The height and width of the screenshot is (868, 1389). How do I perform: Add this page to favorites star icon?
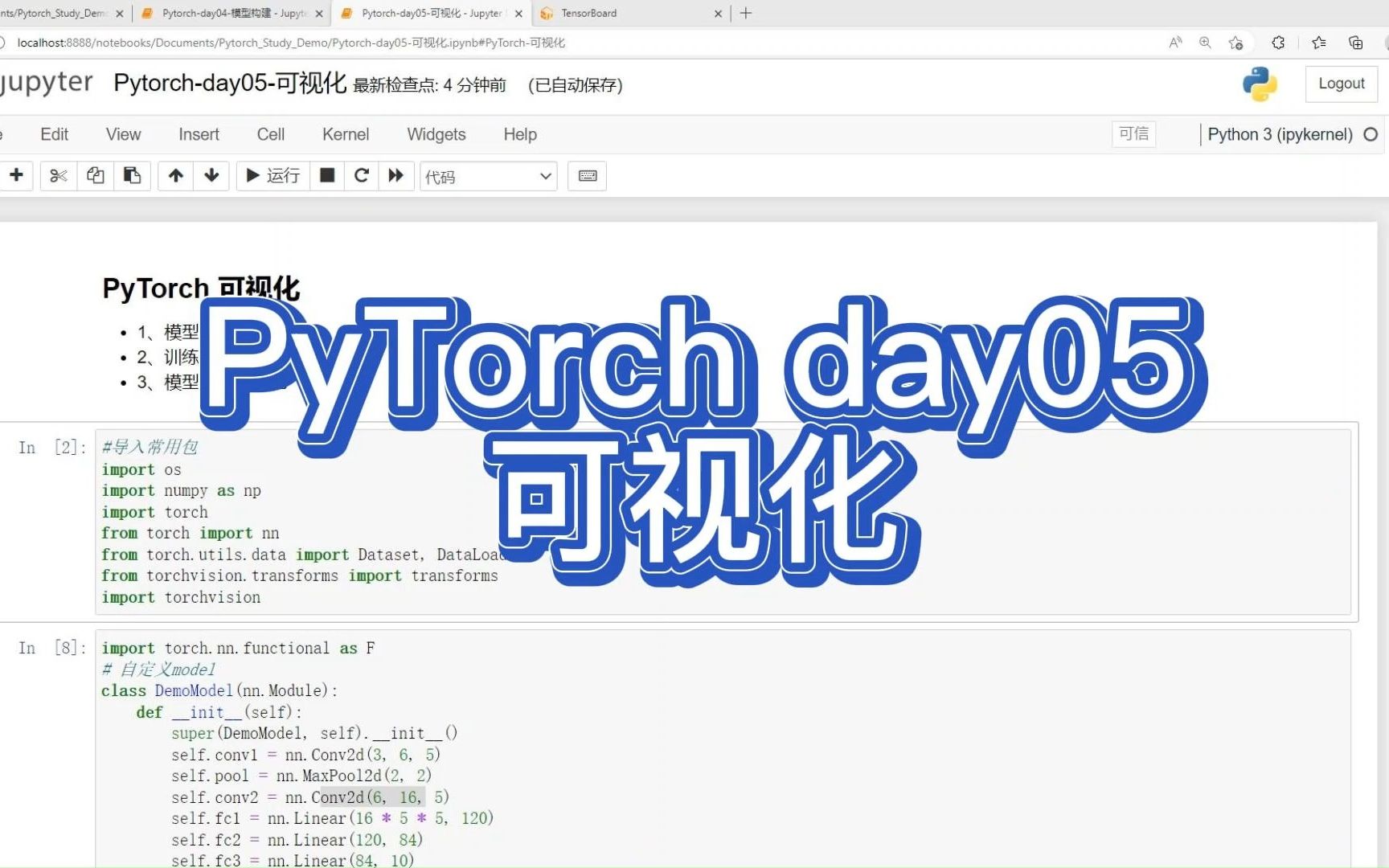point(1236,43)
